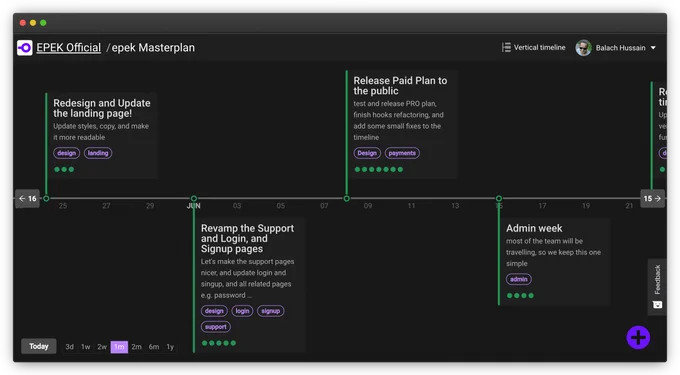680x375 pixels.
Task: Select the 3d zoom range
Action: (69, 347)
